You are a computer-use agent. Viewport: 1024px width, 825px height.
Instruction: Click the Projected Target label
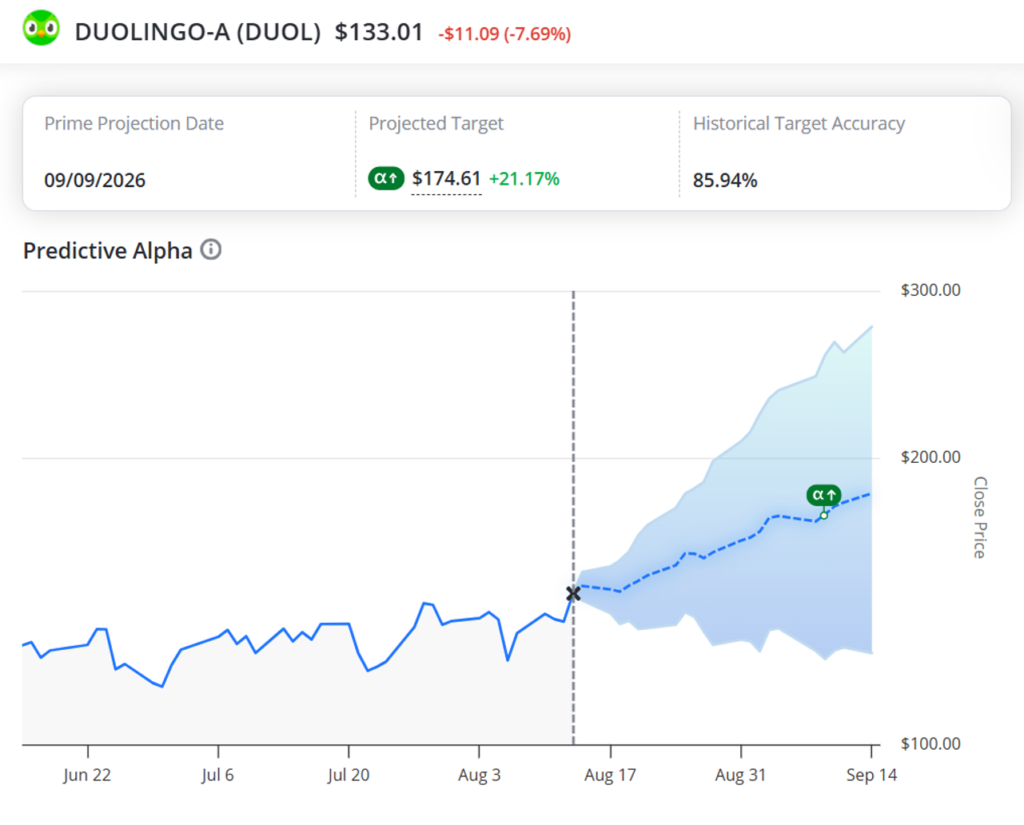coord(436,123)
